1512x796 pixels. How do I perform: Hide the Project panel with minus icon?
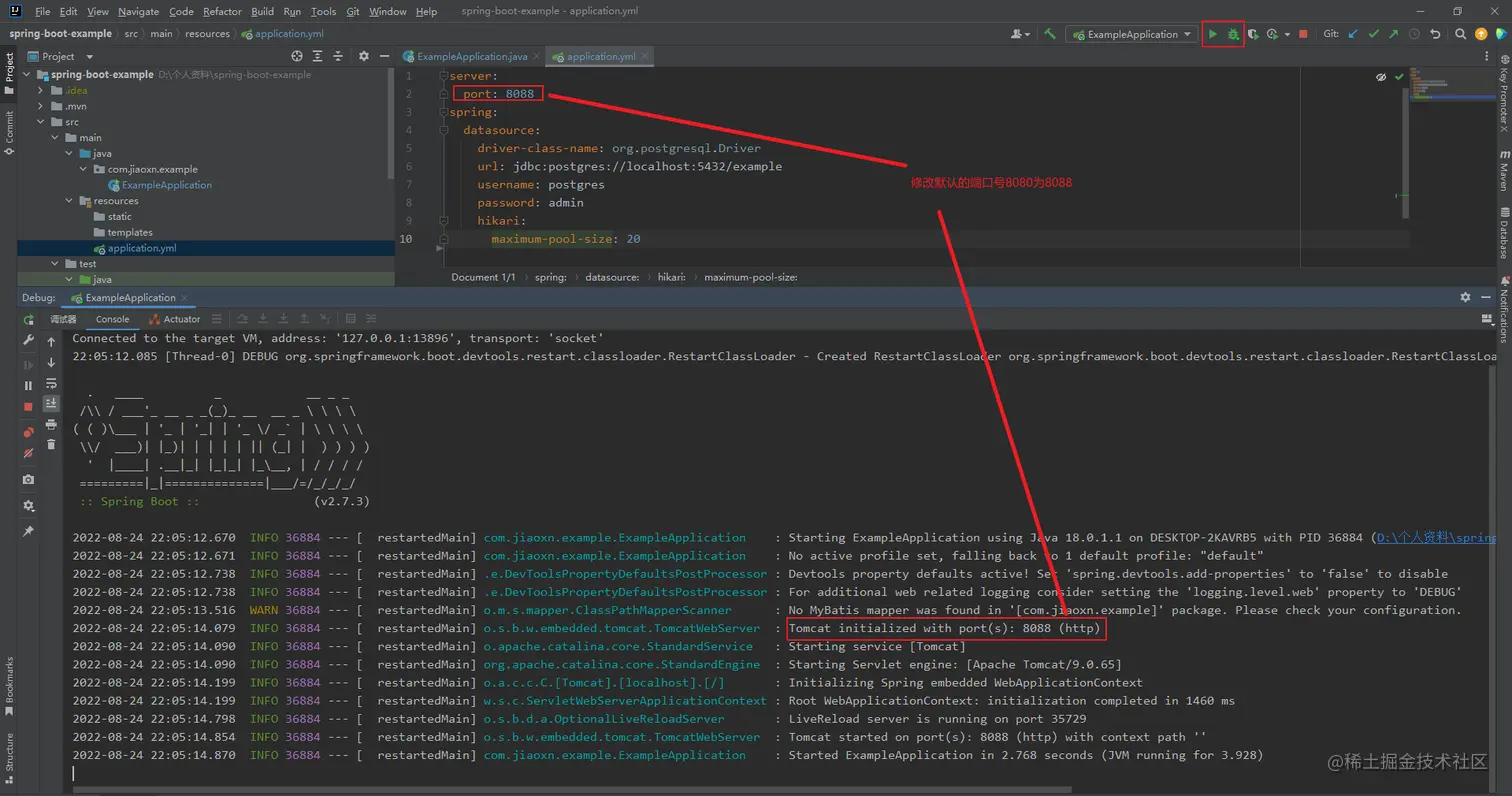point(384,56)
